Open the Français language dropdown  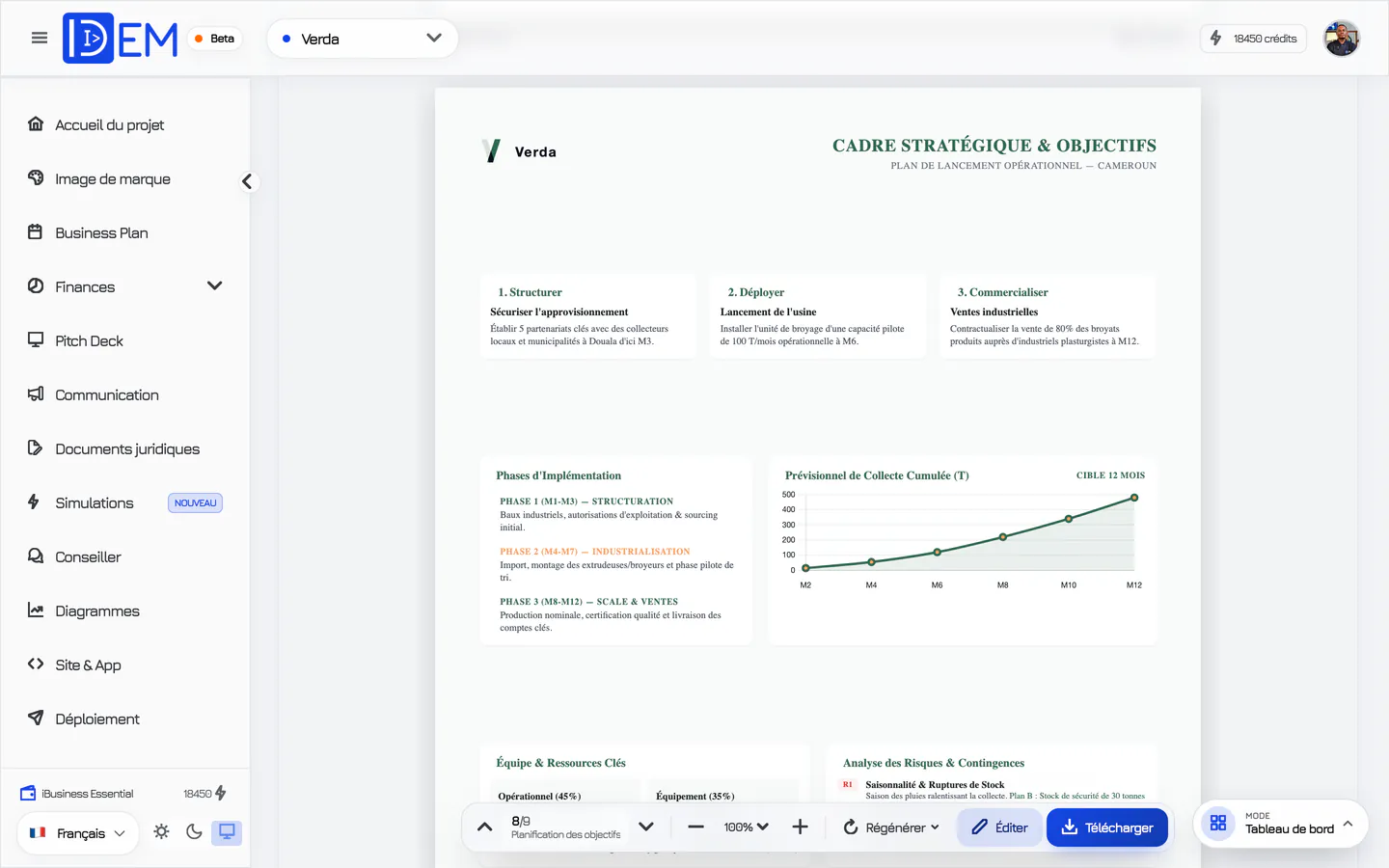pyautogui.click(x=77, y=833)
